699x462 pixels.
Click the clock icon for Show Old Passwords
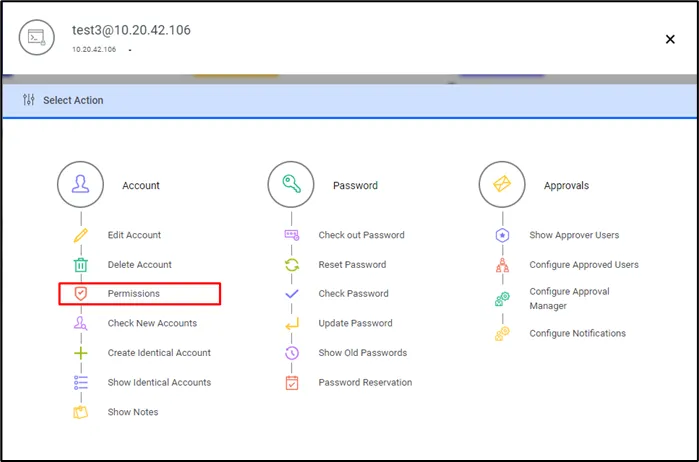(x=292, y=353)
